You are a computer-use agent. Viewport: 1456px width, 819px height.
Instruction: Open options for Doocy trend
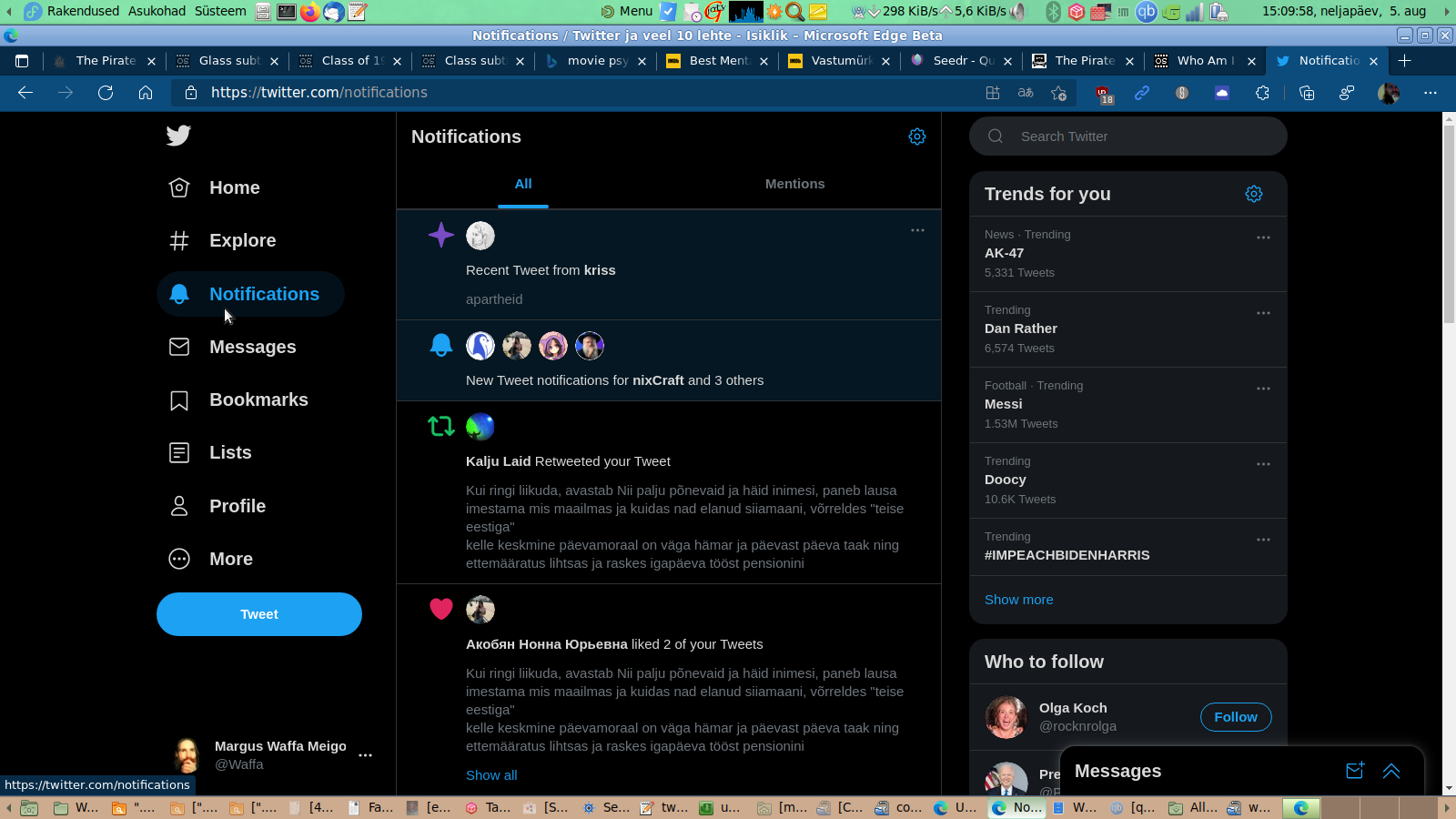click(1263, 464)
